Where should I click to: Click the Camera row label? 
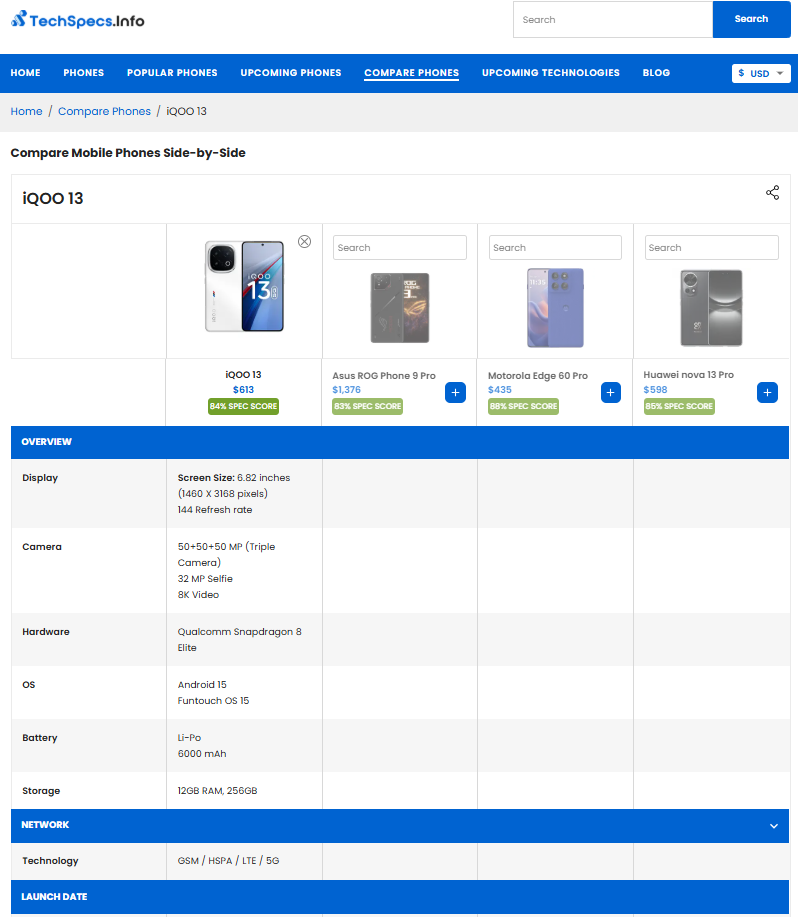click(x=42, y=547)
